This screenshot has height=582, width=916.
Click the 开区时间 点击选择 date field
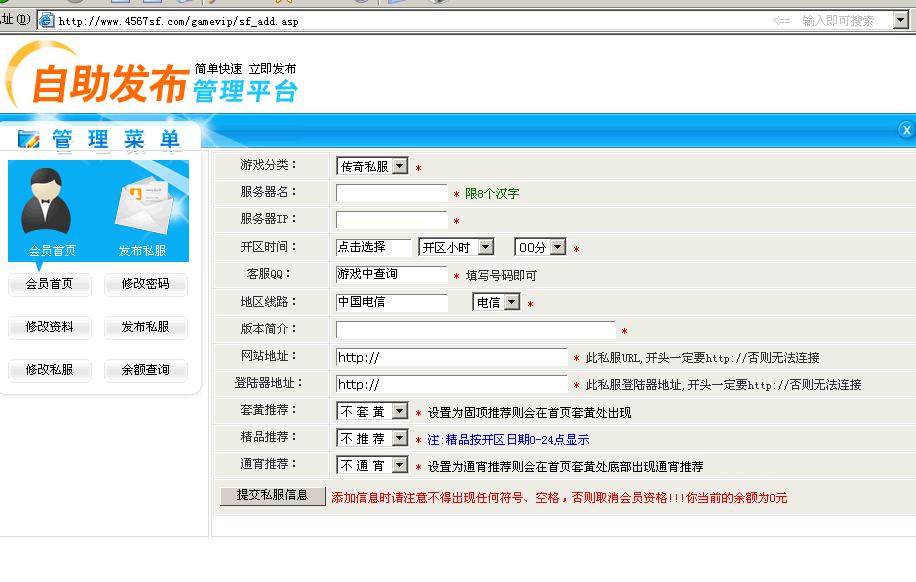click(373, 247)
